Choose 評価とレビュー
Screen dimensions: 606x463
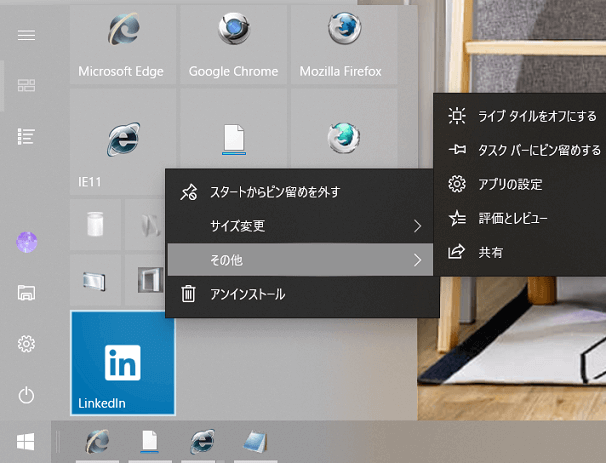[521, 218]
